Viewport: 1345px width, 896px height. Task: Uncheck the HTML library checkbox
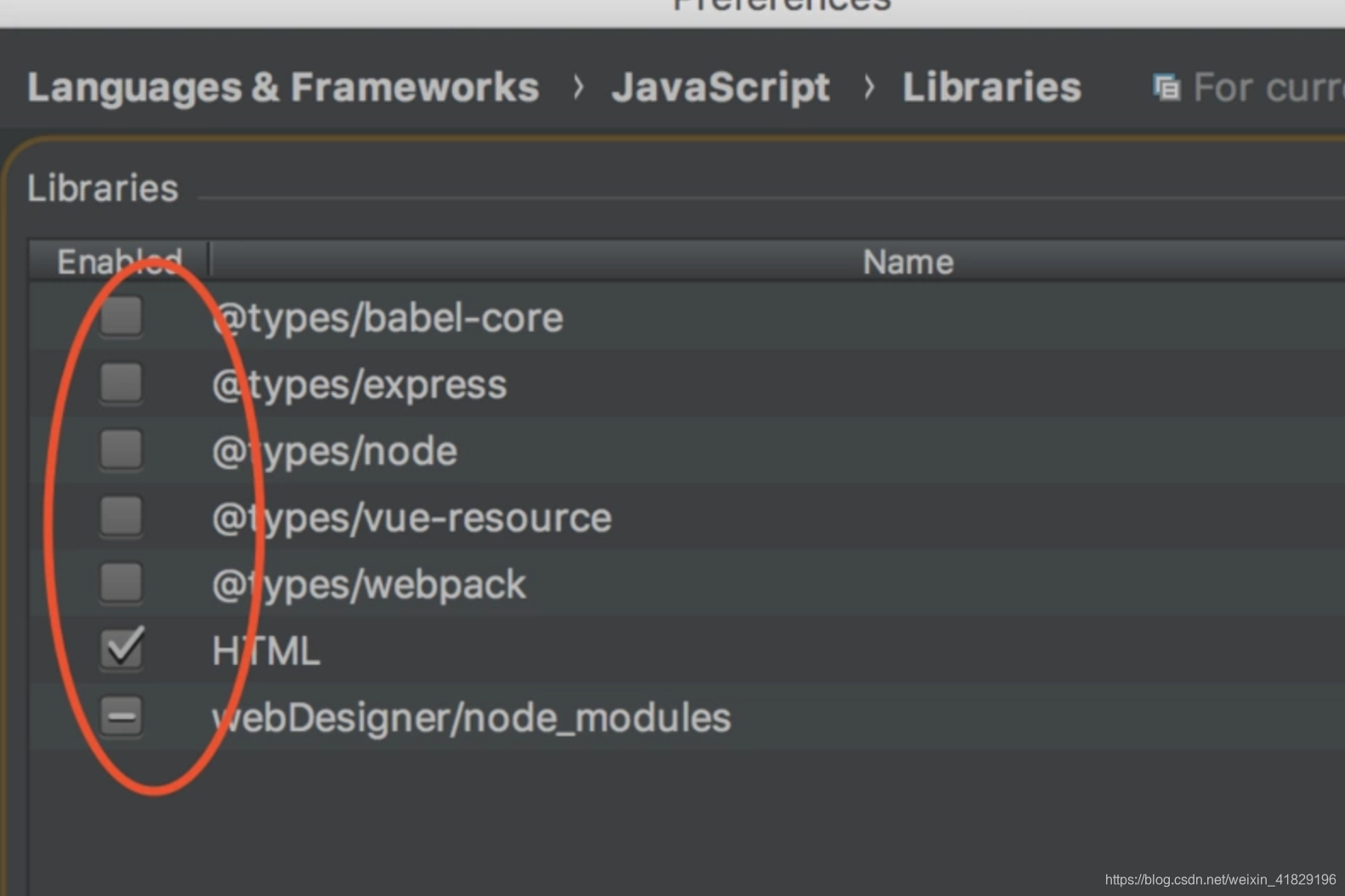tap(122, 649)
